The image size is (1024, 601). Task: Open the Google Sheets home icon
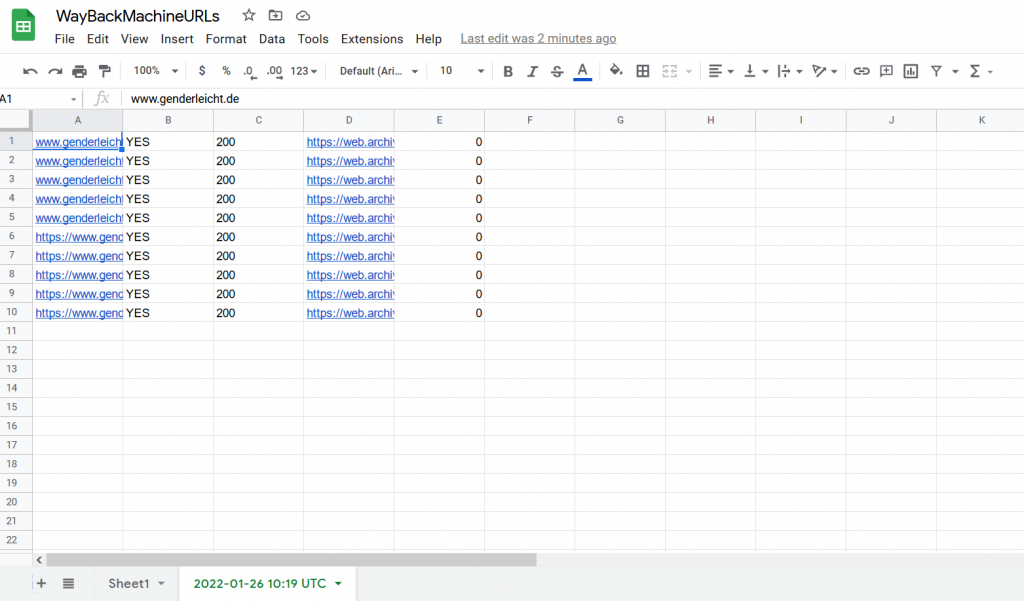[24, 25]
